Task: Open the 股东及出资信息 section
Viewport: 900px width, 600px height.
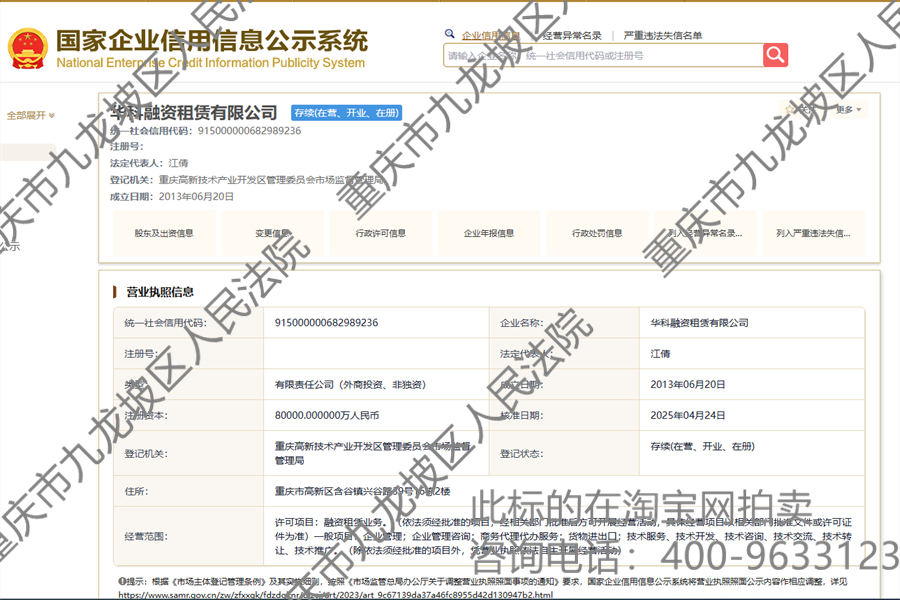Action: click(164, 233)
